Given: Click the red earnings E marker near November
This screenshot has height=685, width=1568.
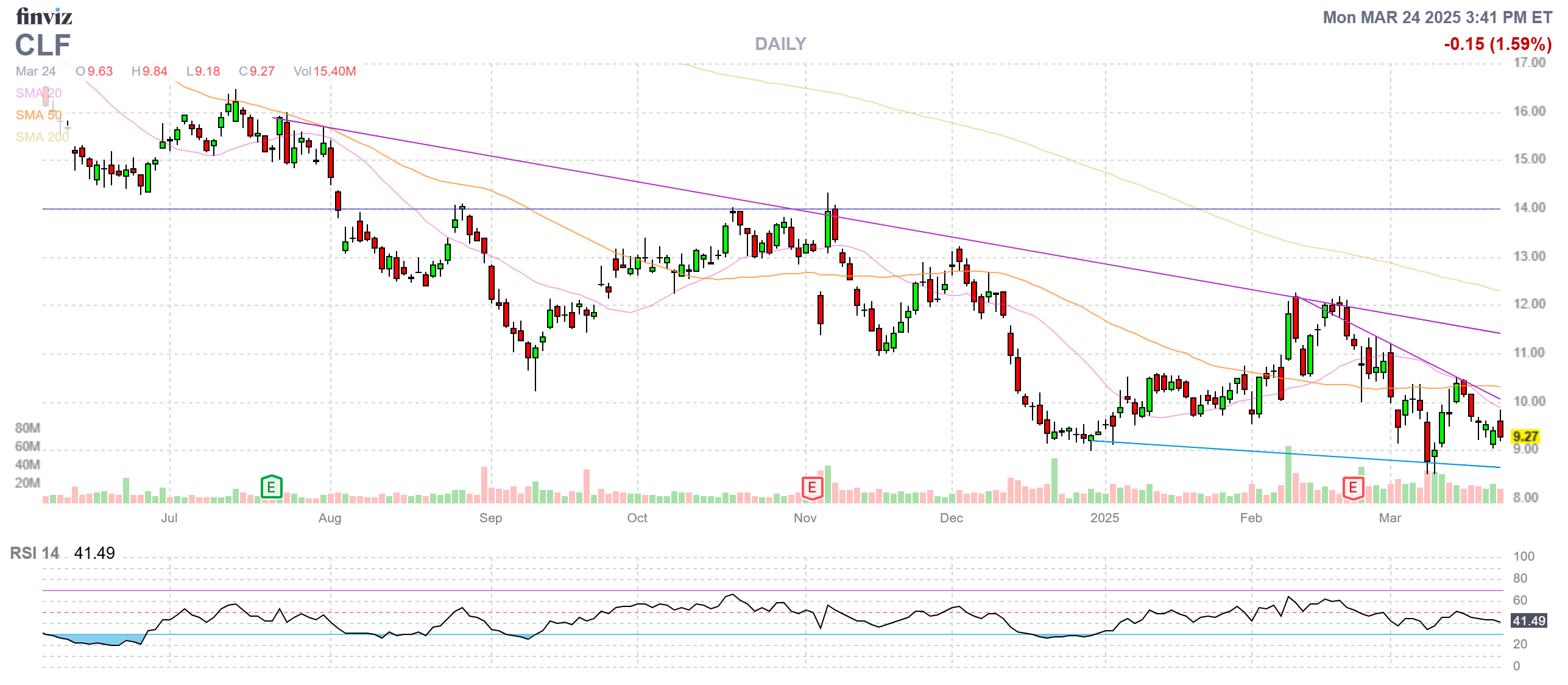Looking at the screenshot, I should [811, 488].
